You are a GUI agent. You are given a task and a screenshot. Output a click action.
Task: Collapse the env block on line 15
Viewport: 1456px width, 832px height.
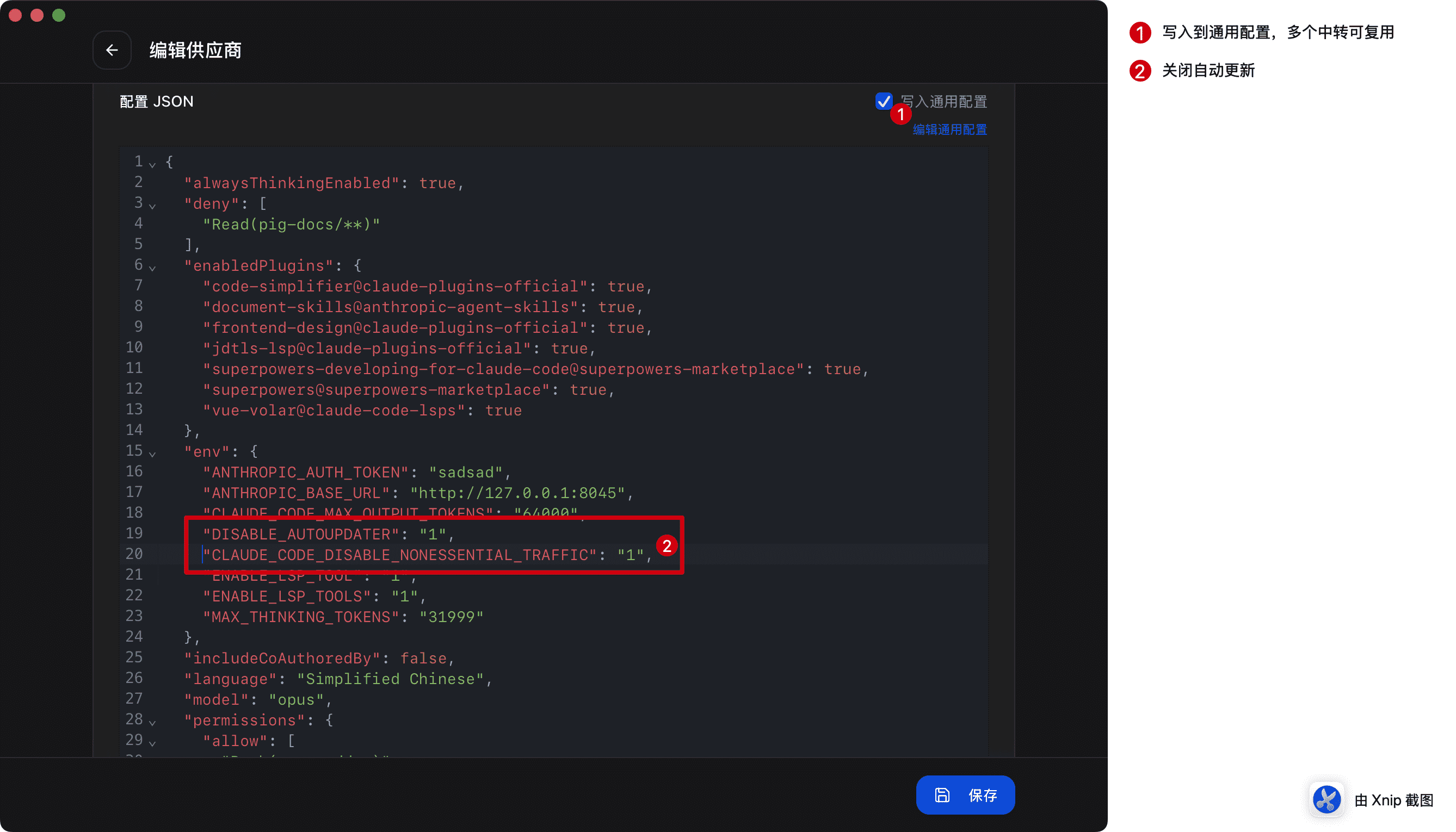pos(152,454)
